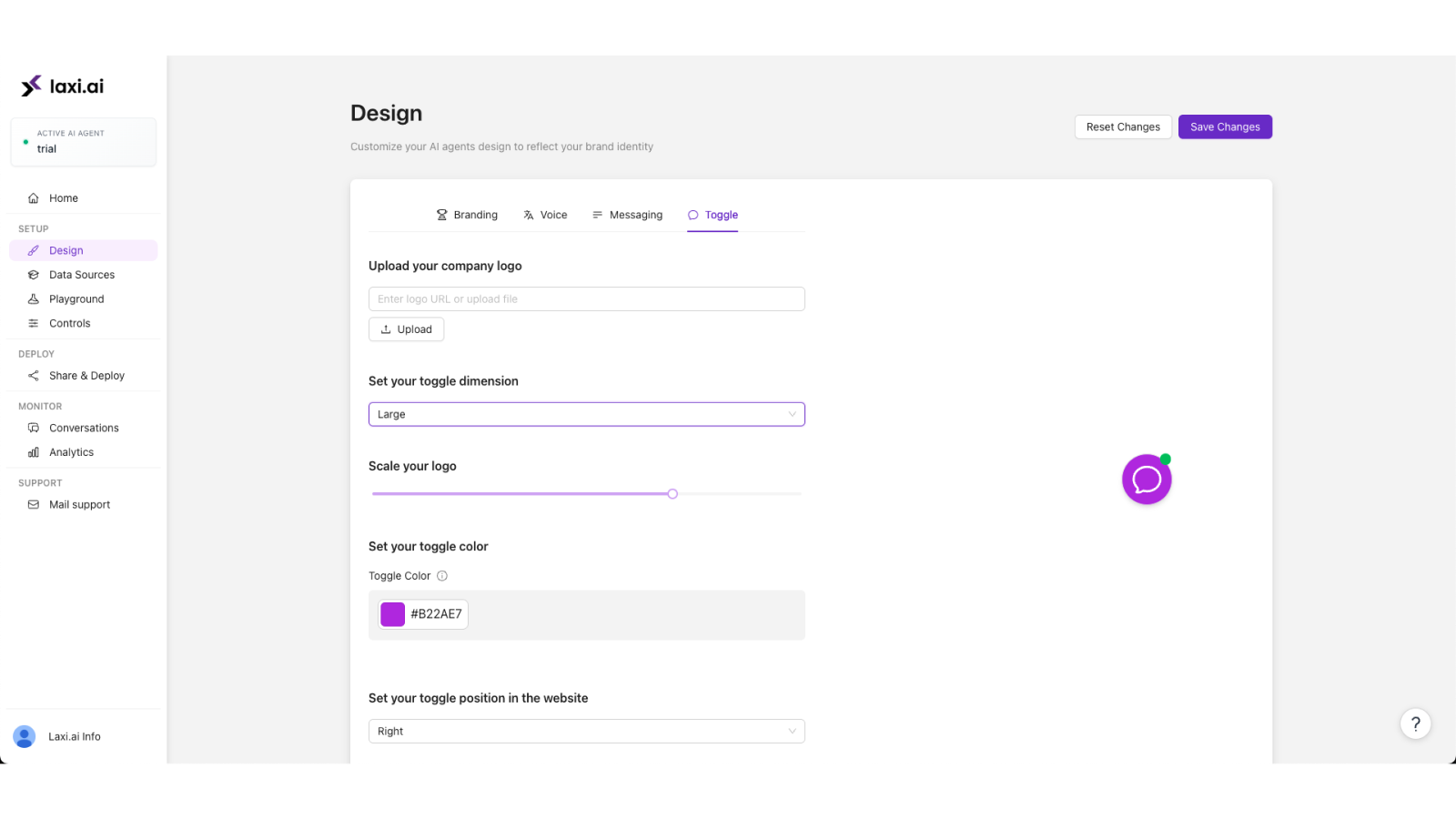Screen dimensions: 1456x819
Task: Click the Conversations chat icon
Action: [34, 428]
